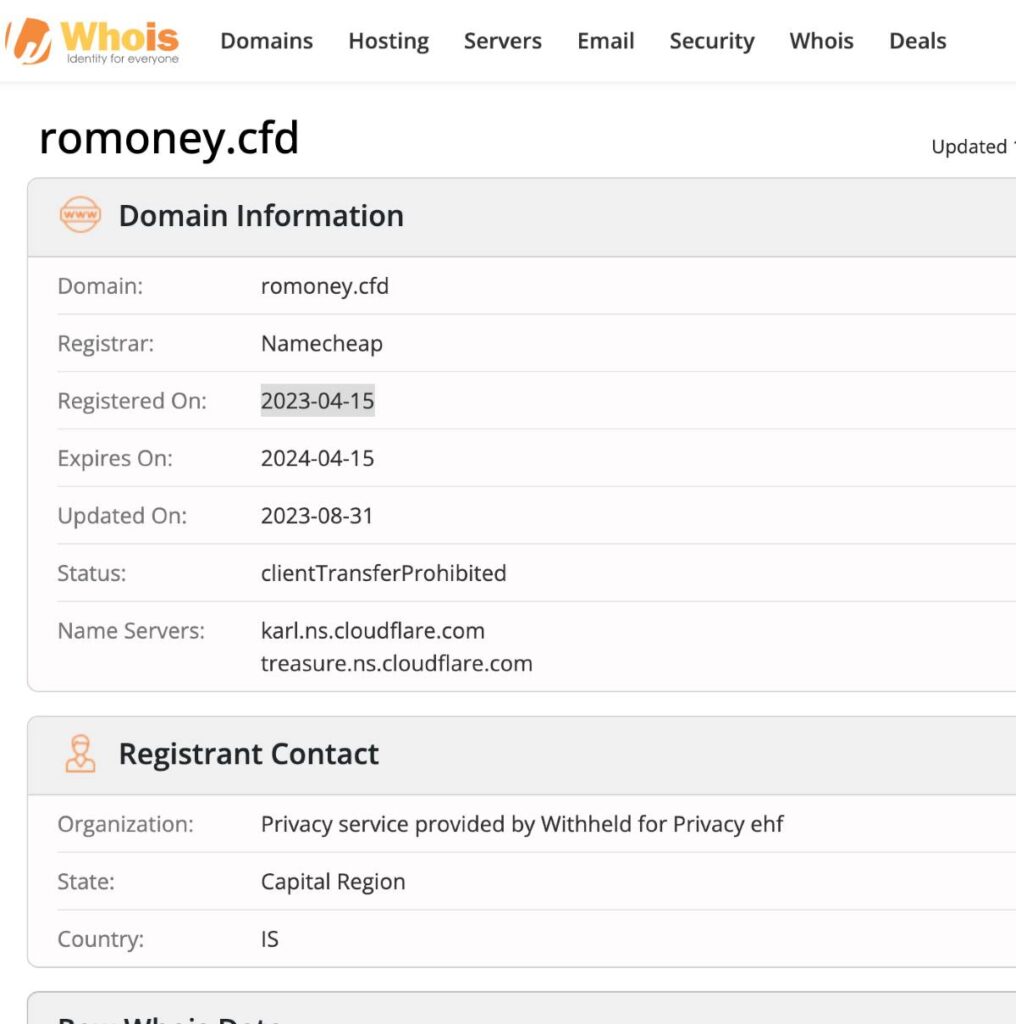Click the country code IS
This screenshot has width=1016, height=1024.
(x=269, y=939)
